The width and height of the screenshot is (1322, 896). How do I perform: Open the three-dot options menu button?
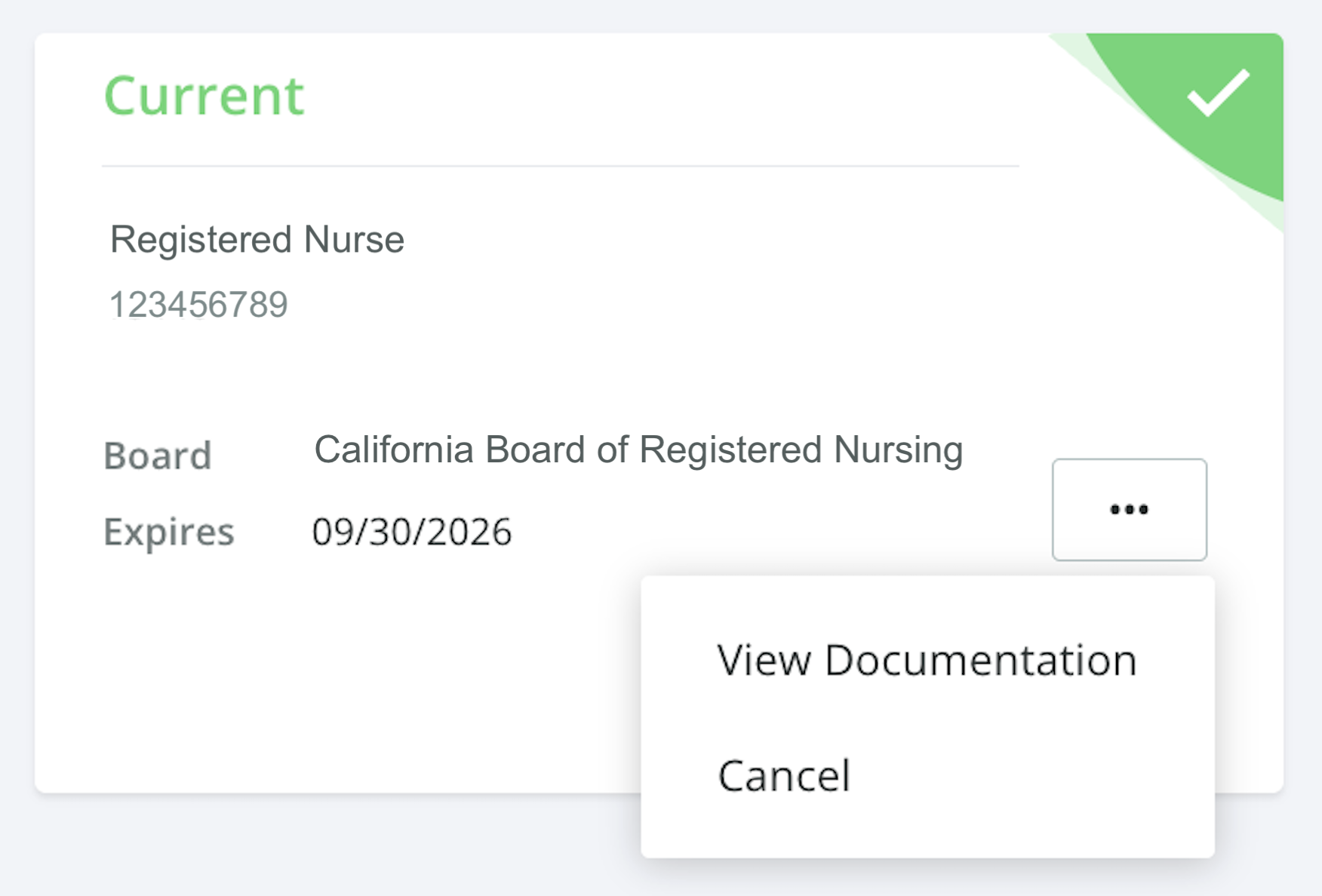pyautogui.click(x=1129, y=510)
